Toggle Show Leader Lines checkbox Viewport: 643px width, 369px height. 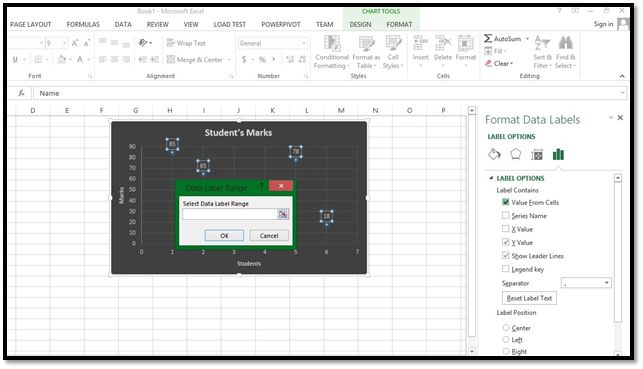tap(506, 255)
